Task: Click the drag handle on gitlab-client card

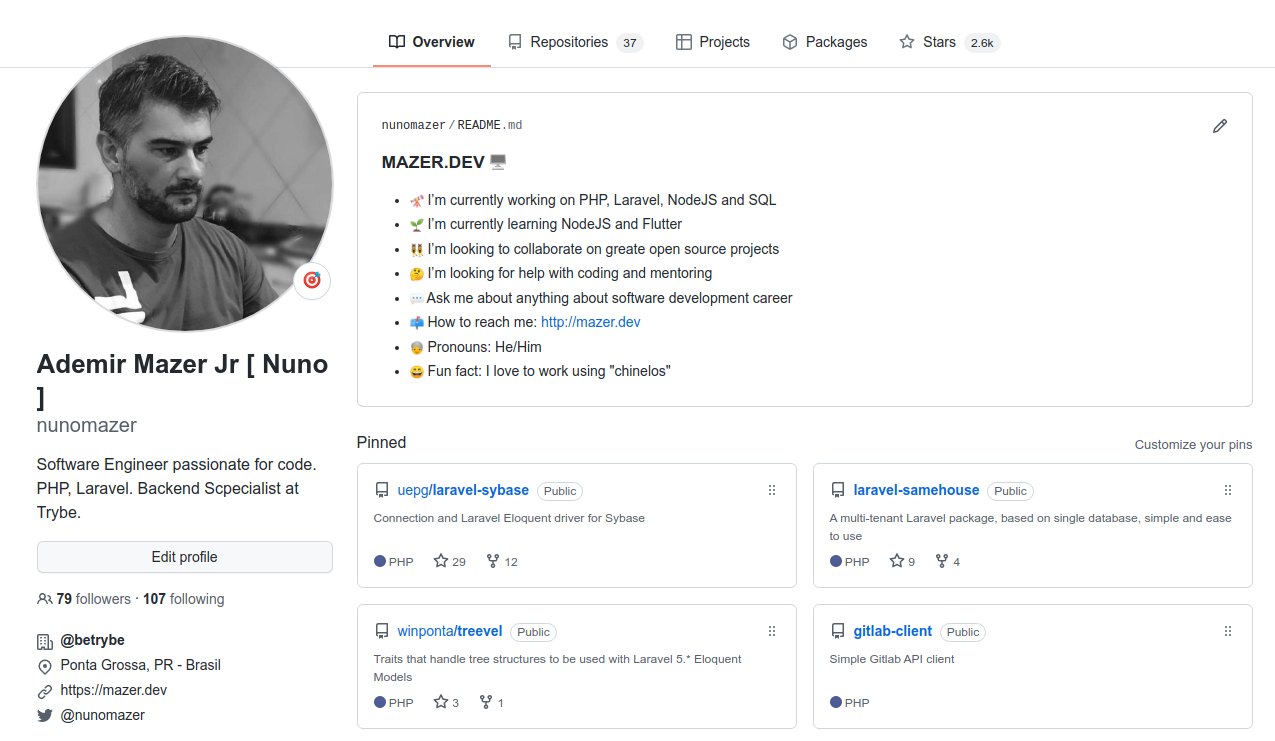Action: click(1228, 631)
